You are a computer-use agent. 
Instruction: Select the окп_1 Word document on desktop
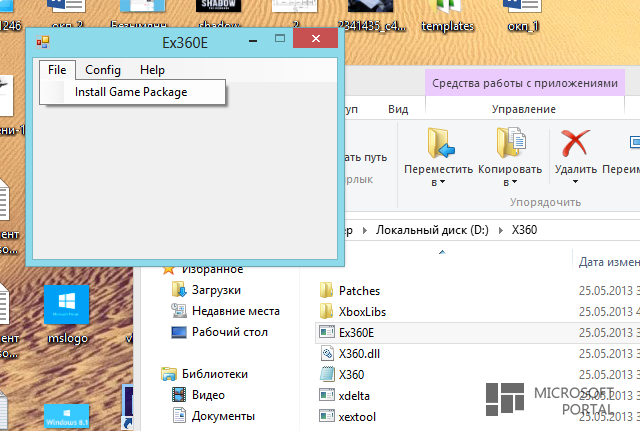[x=523, y=16]
